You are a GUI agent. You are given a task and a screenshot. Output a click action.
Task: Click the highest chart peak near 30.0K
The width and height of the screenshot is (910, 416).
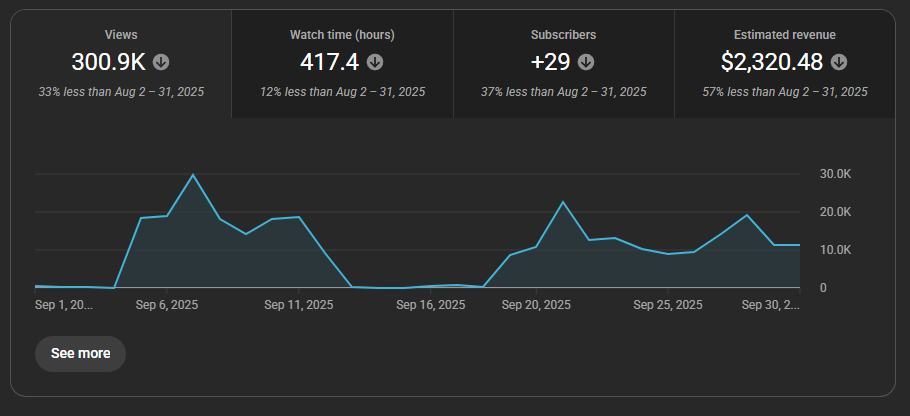tap(193, 175)
